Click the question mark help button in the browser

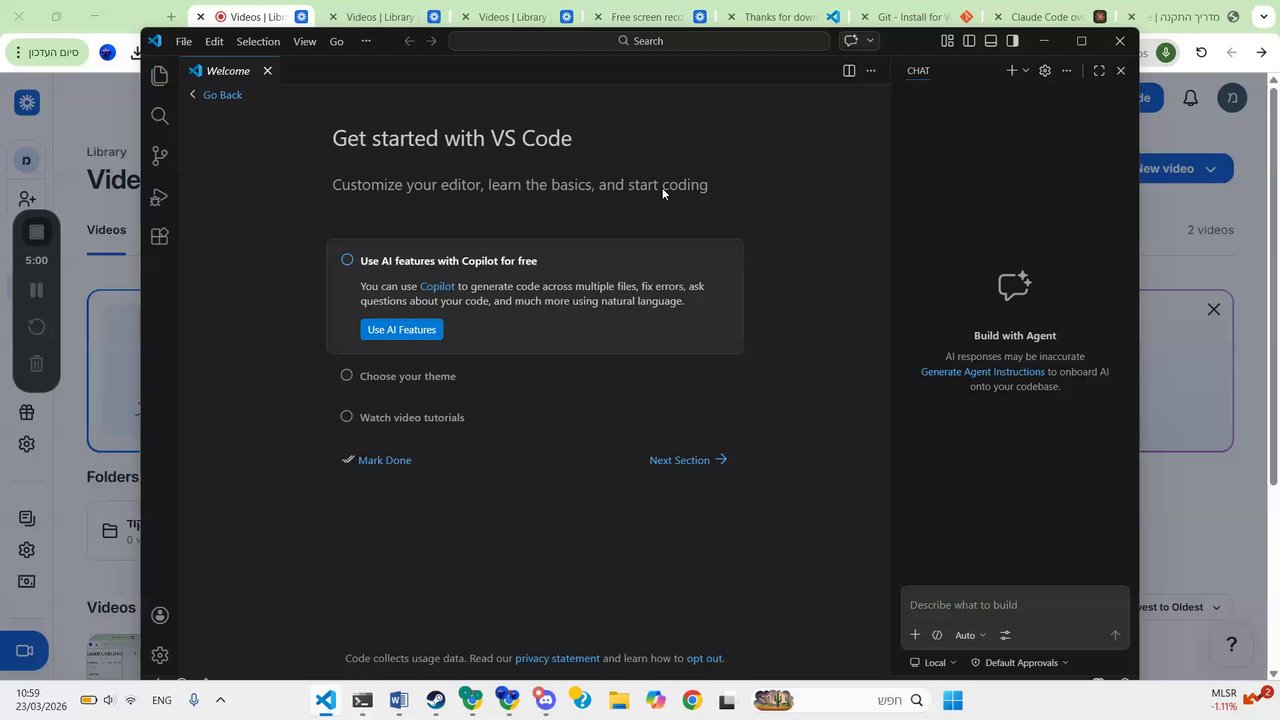click(1232, 644)
